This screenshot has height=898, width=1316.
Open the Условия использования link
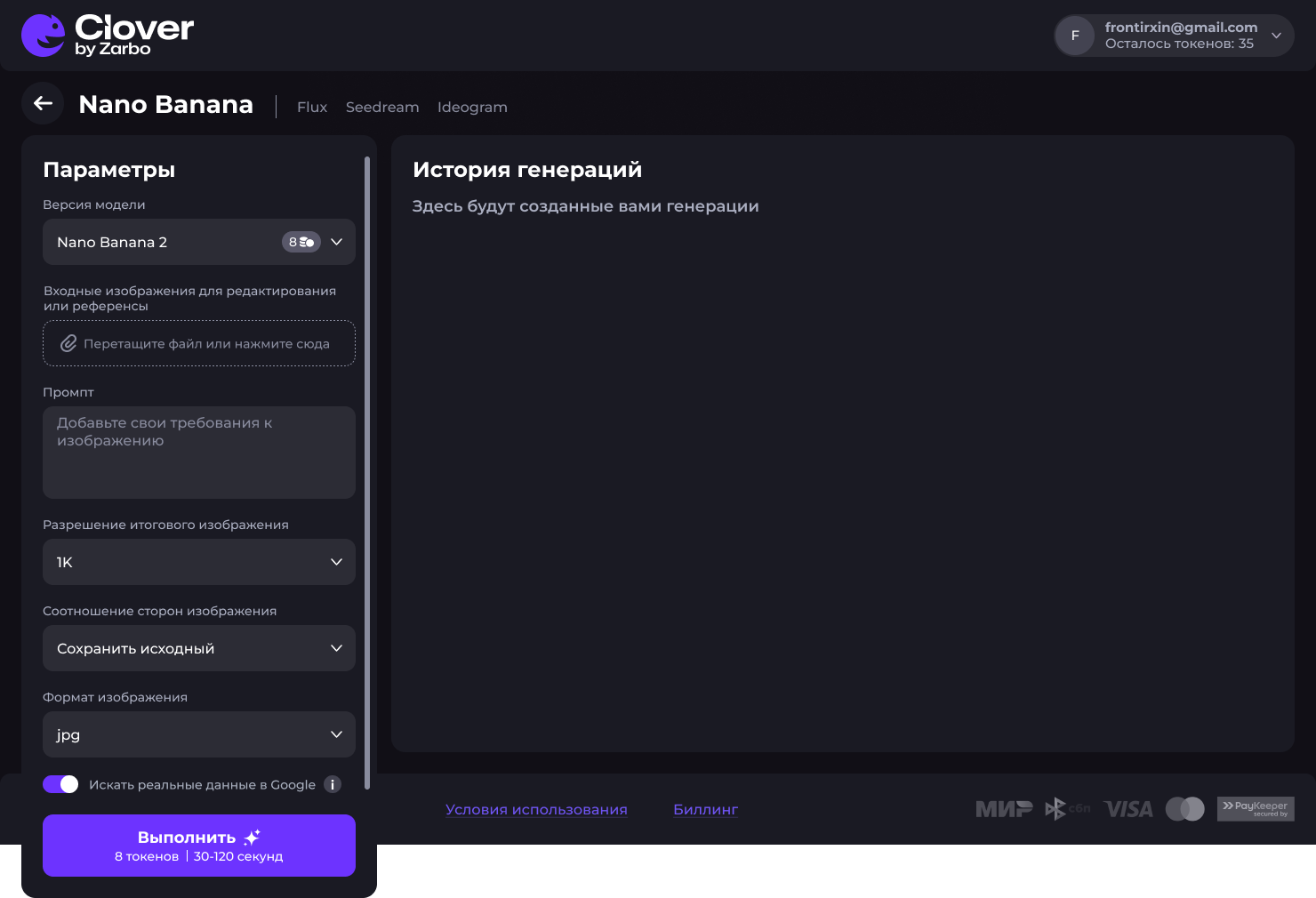click(x=536, y=809)
